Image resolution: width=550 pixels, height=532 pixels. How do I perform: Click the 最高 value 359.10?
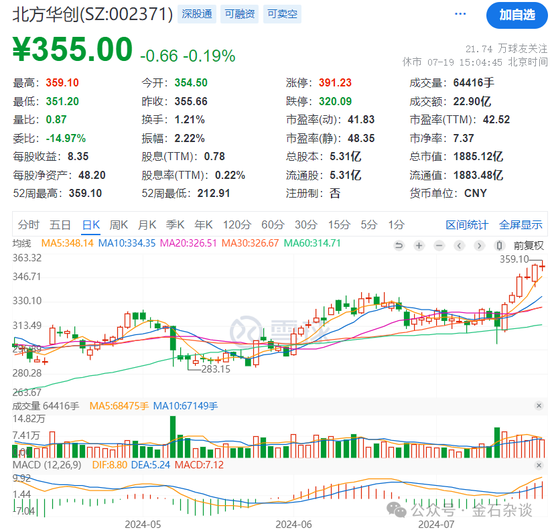[62, 83]
